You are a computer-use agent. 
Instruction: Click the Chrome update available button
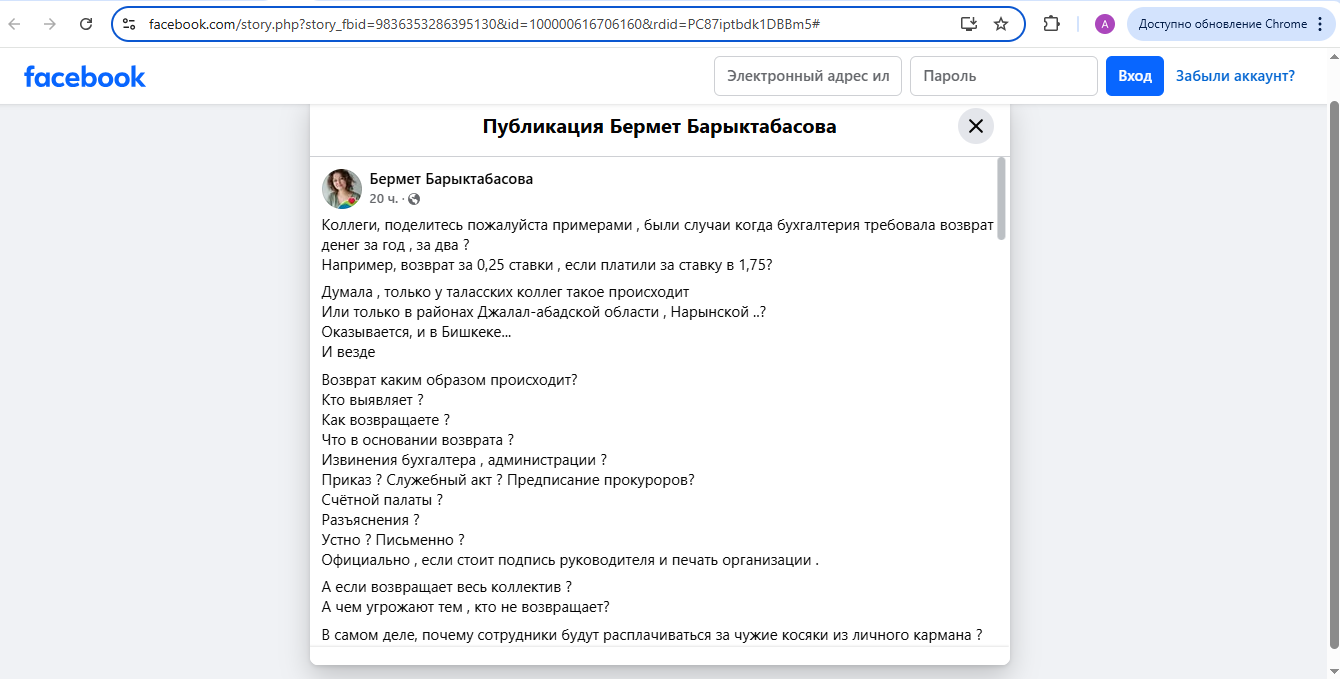(x=1222, y=24)
